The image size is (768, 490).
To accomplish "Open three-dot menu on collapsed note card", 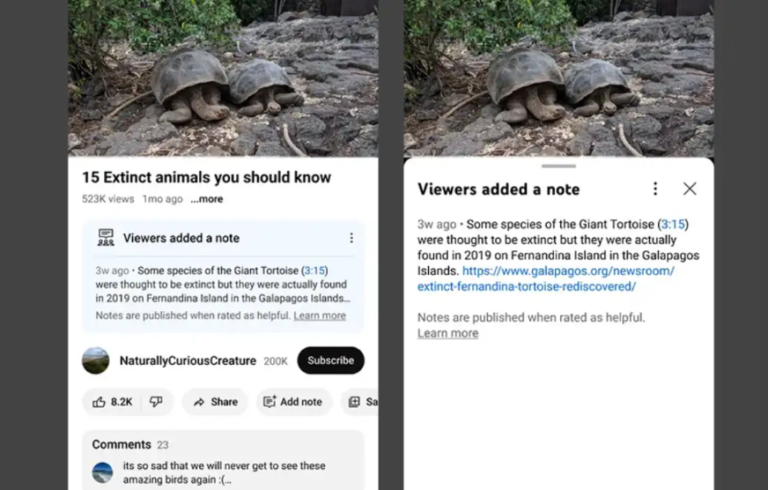I will pyautogui.click(x=351, y=238).
